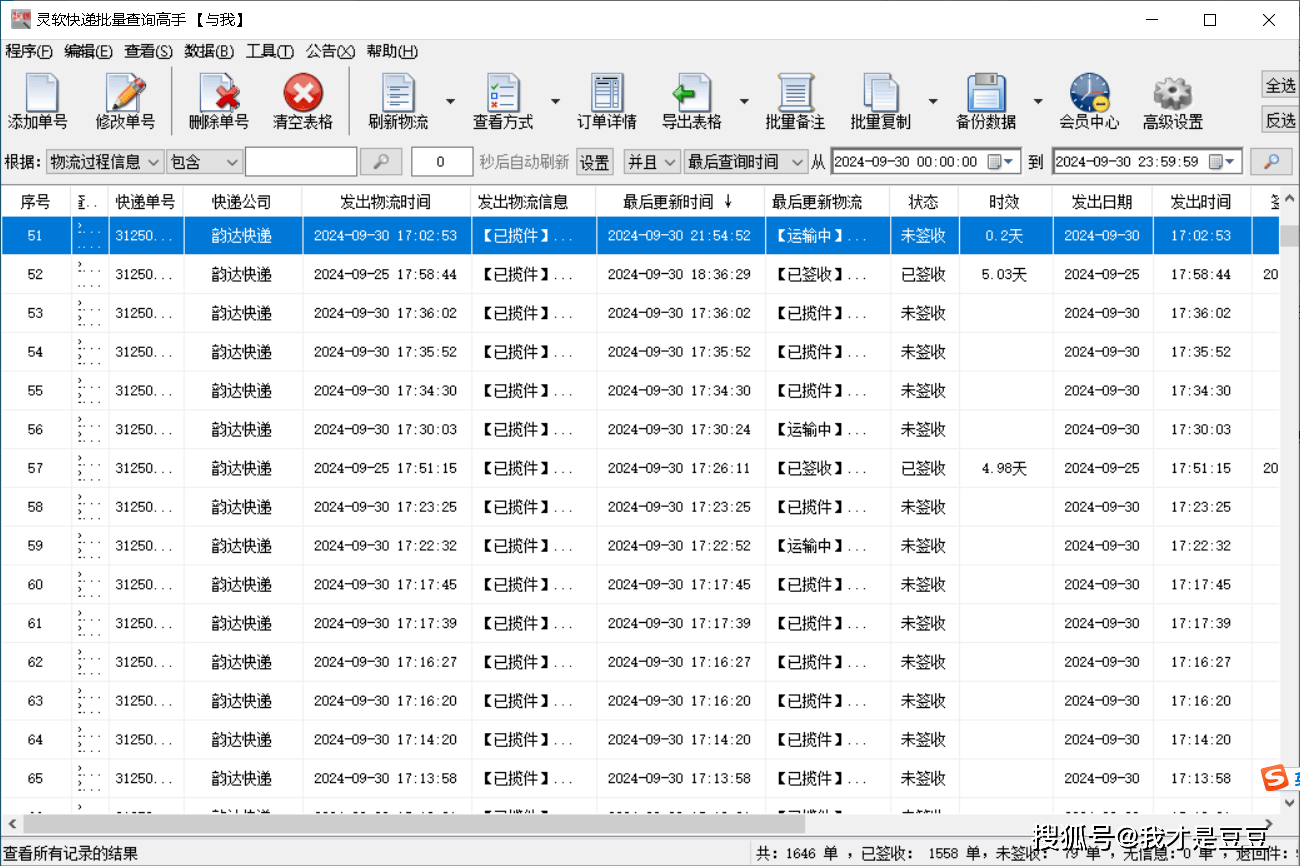
Task: Click 0.2天 时效 cell in row 51
Action: click(1004, 236)
